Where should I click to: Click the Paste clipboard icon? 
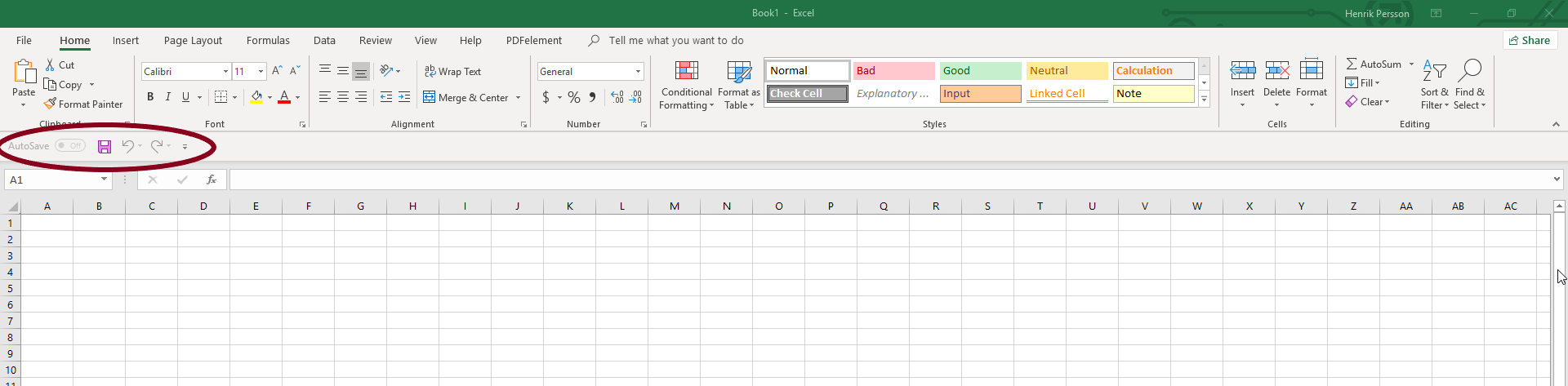(x=24, y=72)
